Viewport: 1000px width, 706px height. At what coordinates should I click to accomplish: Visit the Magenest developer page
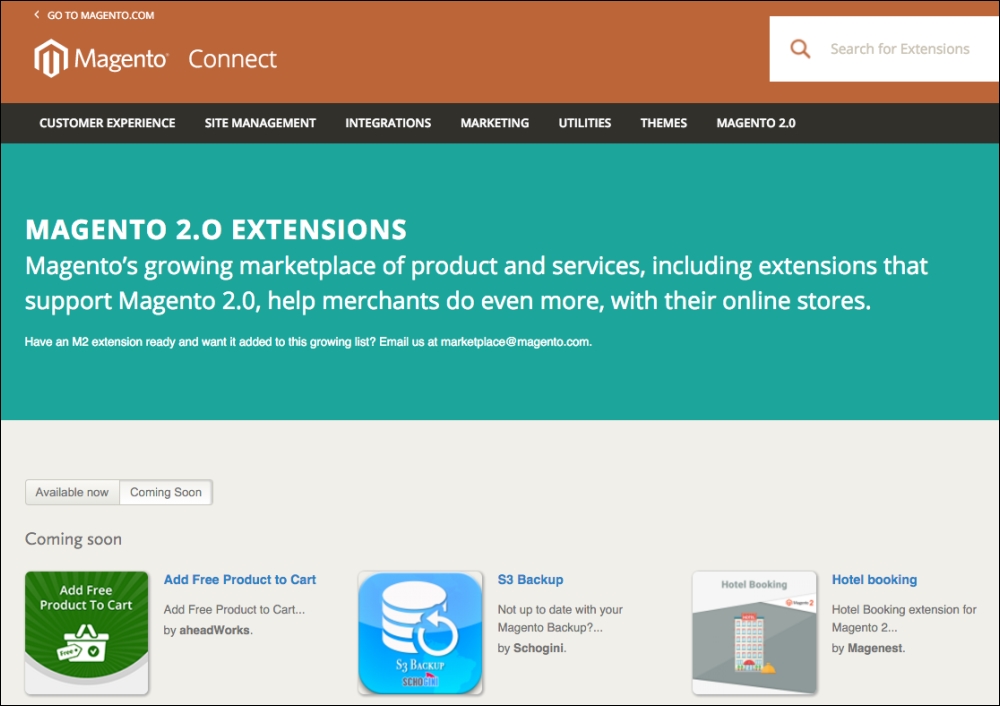tap(874, 648)
